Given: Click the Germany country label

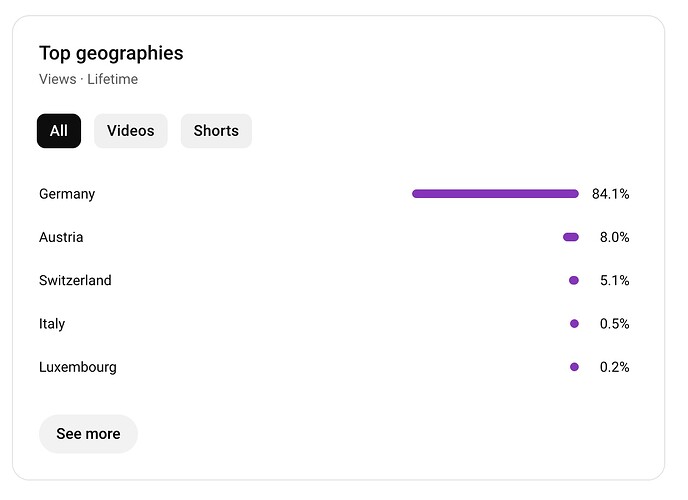Looking at the screenshot, I should point(67,194).
